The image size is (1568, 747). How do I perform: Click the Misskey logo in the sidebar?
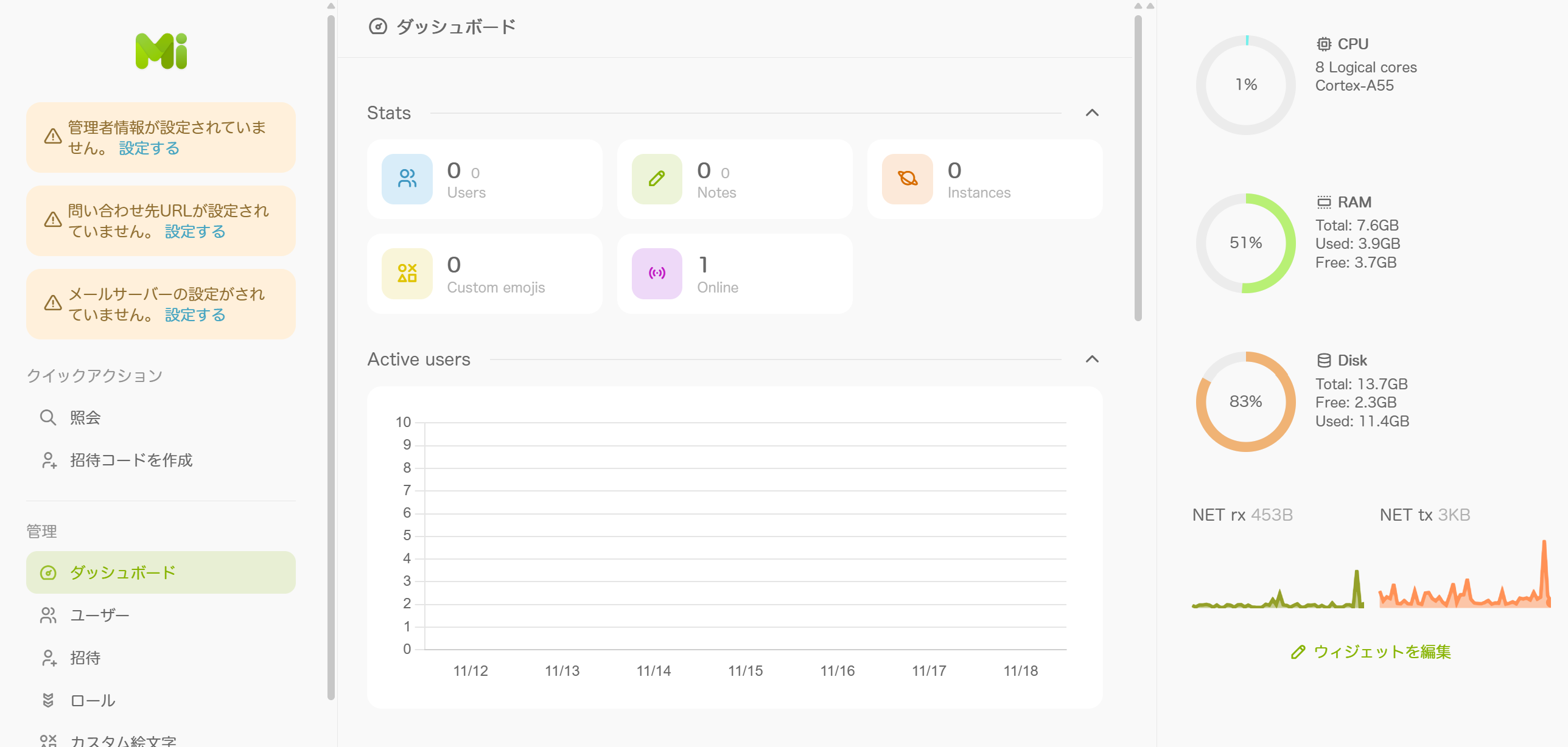161,51
